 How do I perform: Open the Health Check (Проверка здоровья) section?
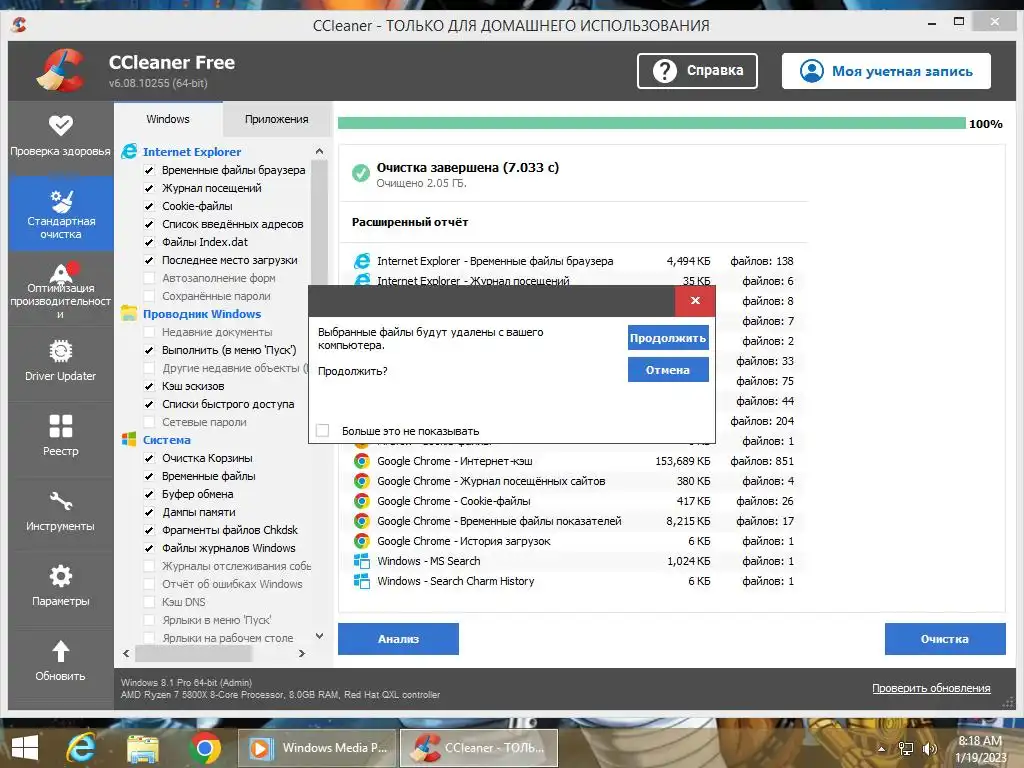(61, 136)
